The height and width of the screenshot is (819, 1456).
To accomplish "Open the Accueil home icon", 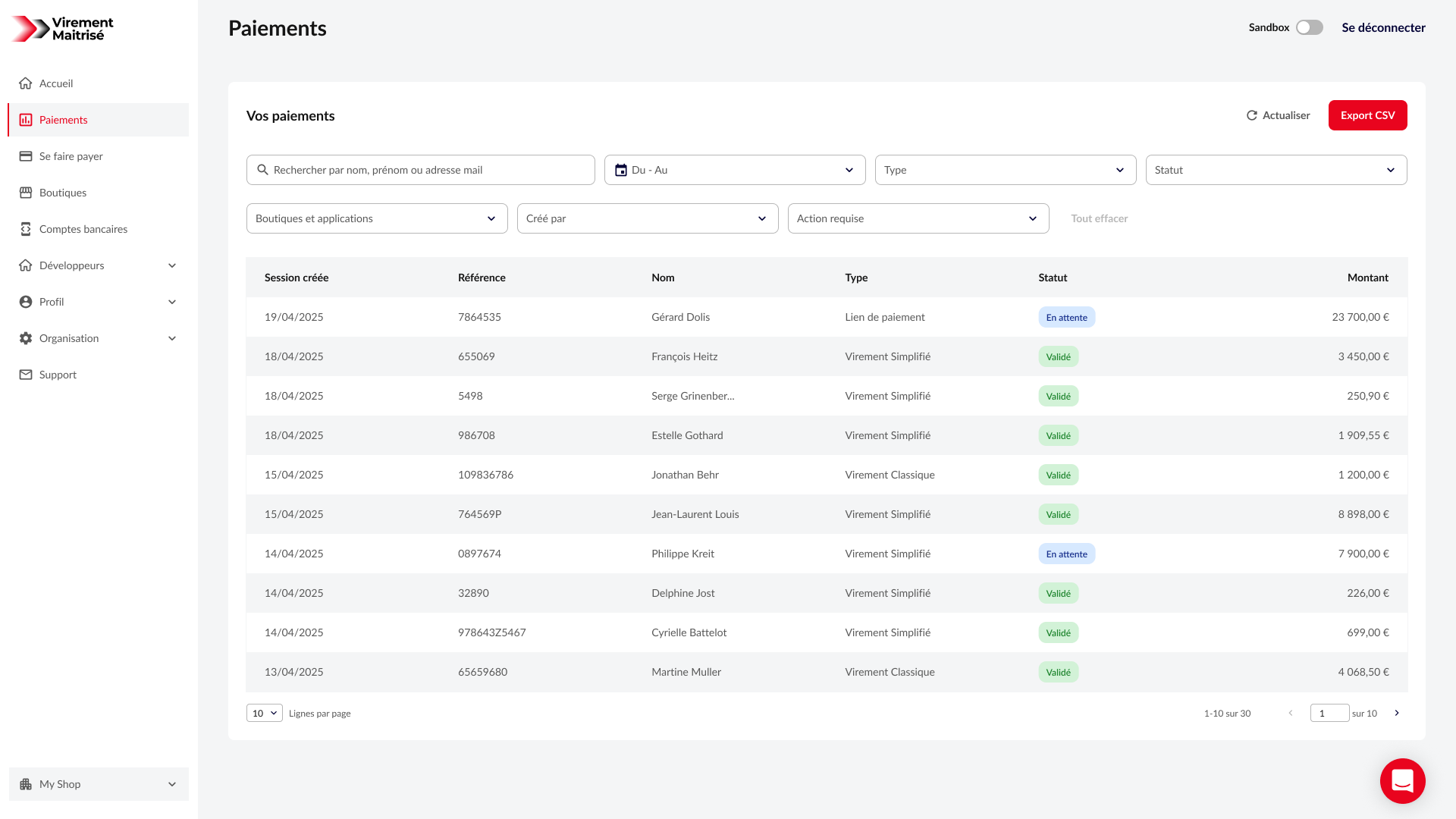I will [26, 83].
